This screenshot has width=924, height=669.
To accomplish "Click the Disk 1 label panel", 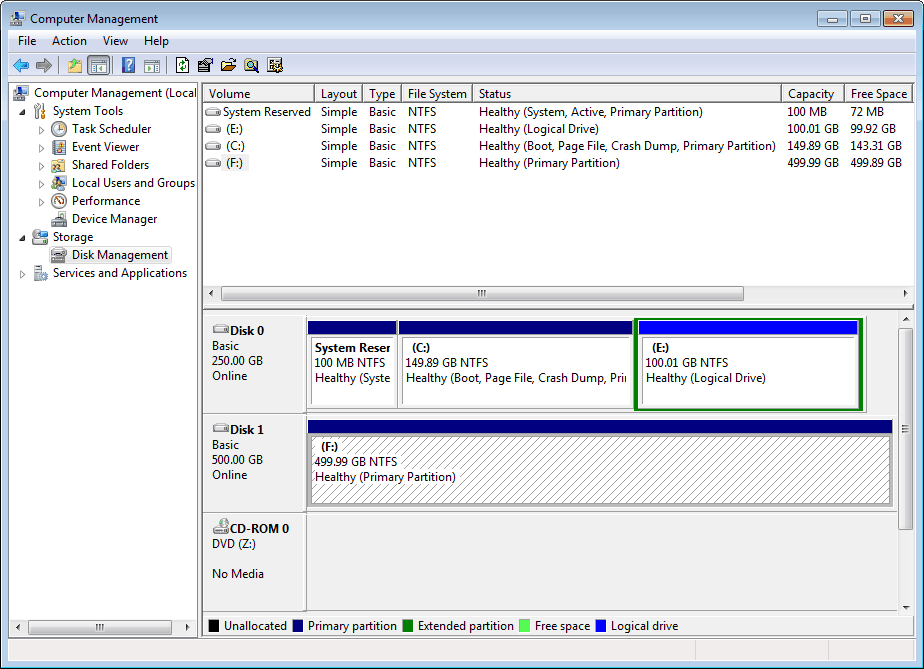I will coord(254,463).
